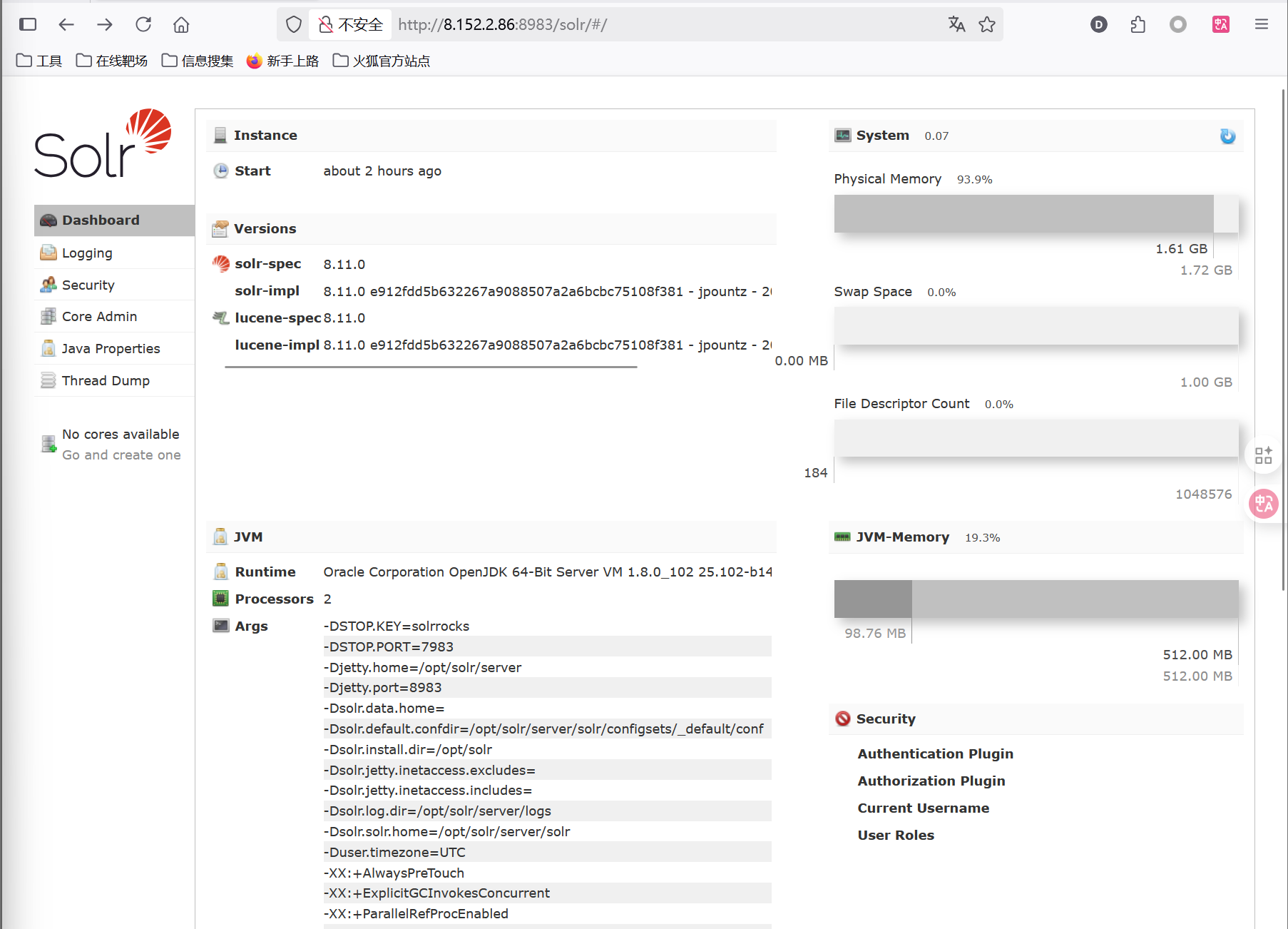This screenshot has width=1288, height=929.
Task: Open the Security menu item in sidebar
Action: pos(114,285)
